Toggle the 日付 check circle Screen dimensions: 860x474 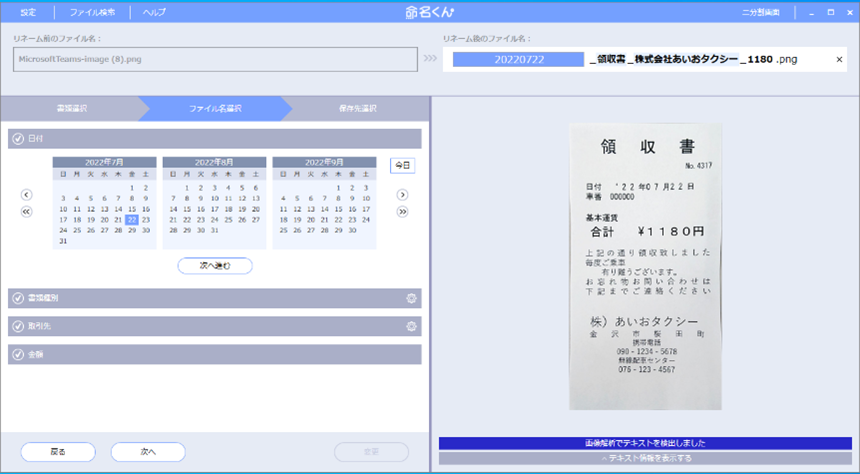(x=18, y=138)
